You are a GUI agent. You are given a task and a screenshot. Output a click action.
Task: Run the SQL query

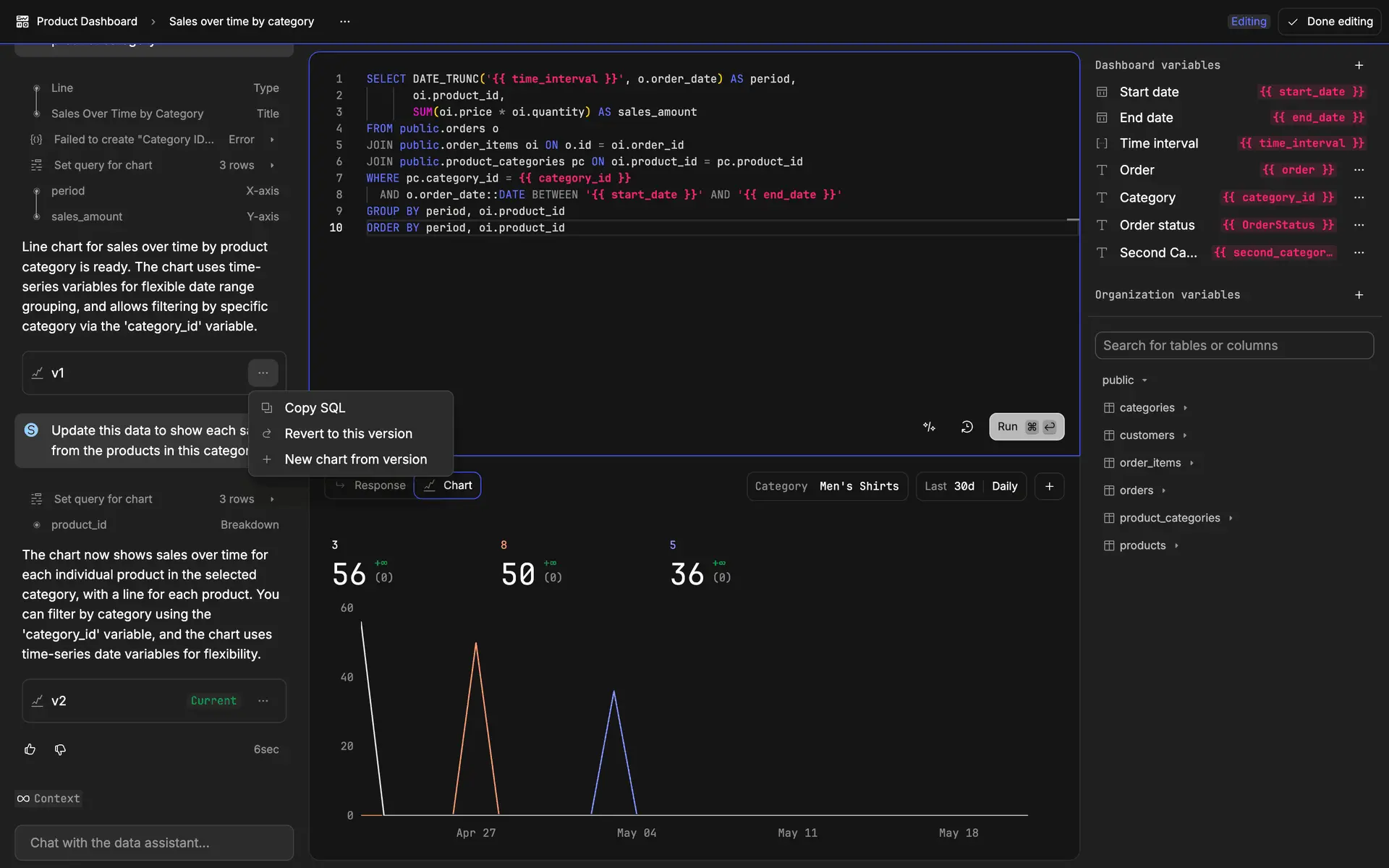point(1026,427)
